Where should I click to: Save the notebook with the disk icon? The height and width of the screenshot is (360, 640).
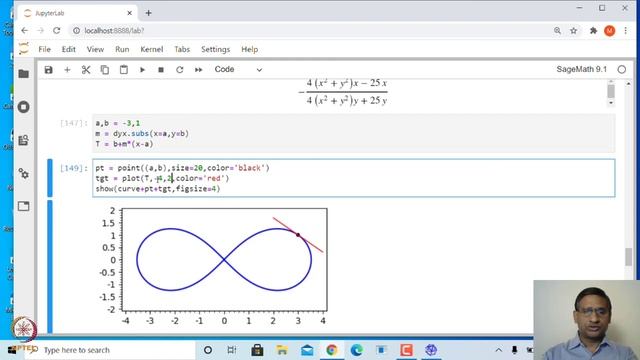[x=49, y=69]
